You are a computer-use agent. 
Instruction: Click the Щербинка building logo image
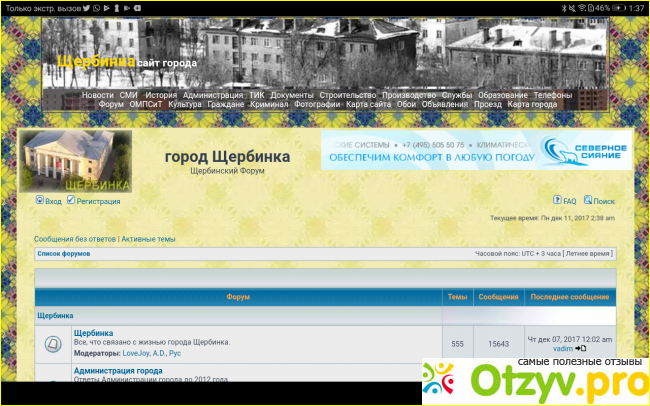click(76, 160)
